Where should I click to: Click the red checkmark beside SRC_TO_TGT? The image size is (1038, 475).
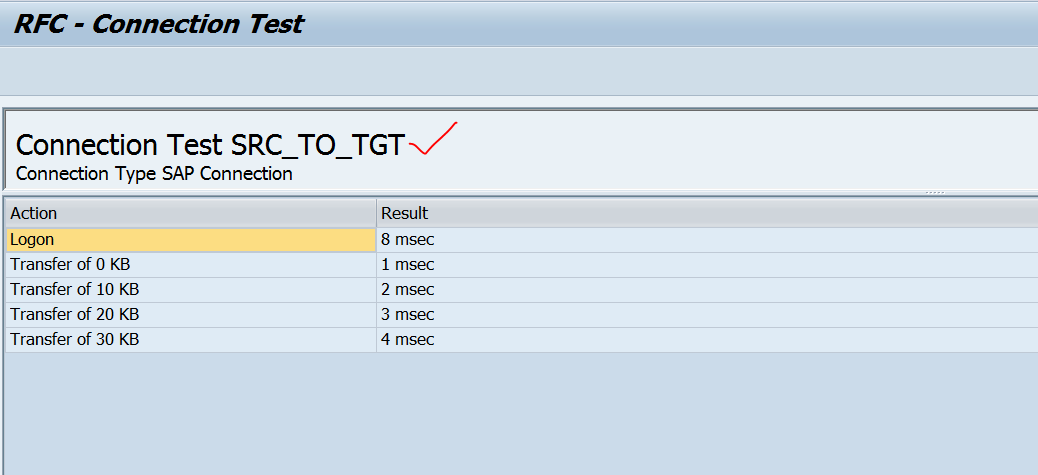(x=433, y=142)
